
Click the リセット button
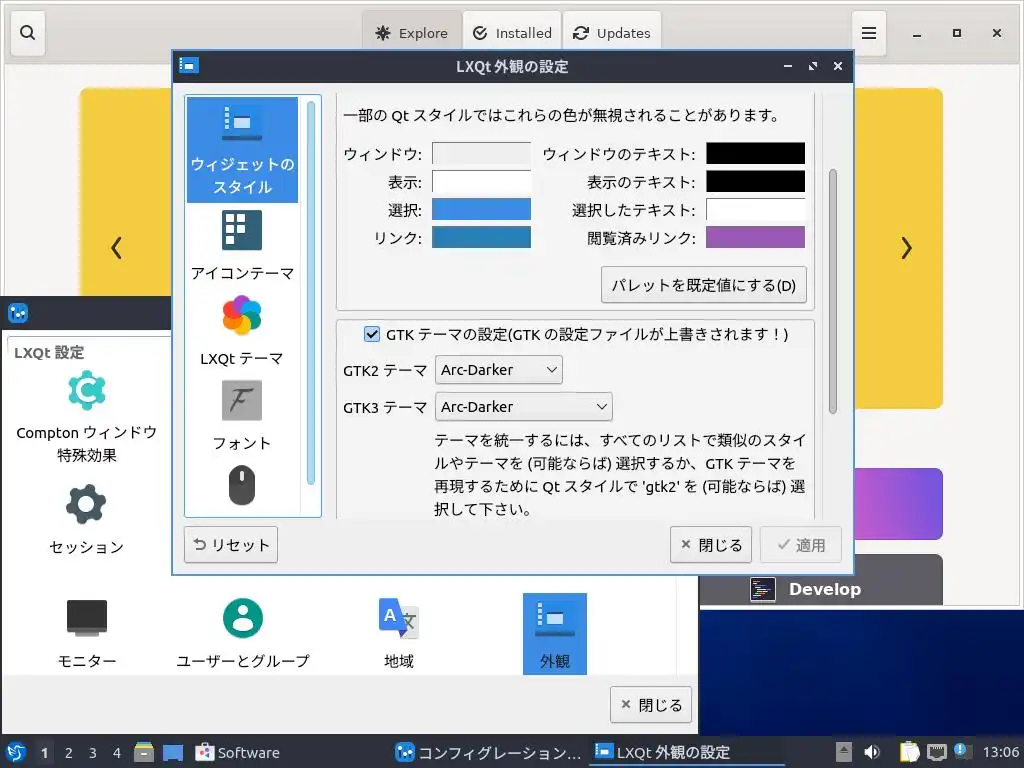click(231, 545)
